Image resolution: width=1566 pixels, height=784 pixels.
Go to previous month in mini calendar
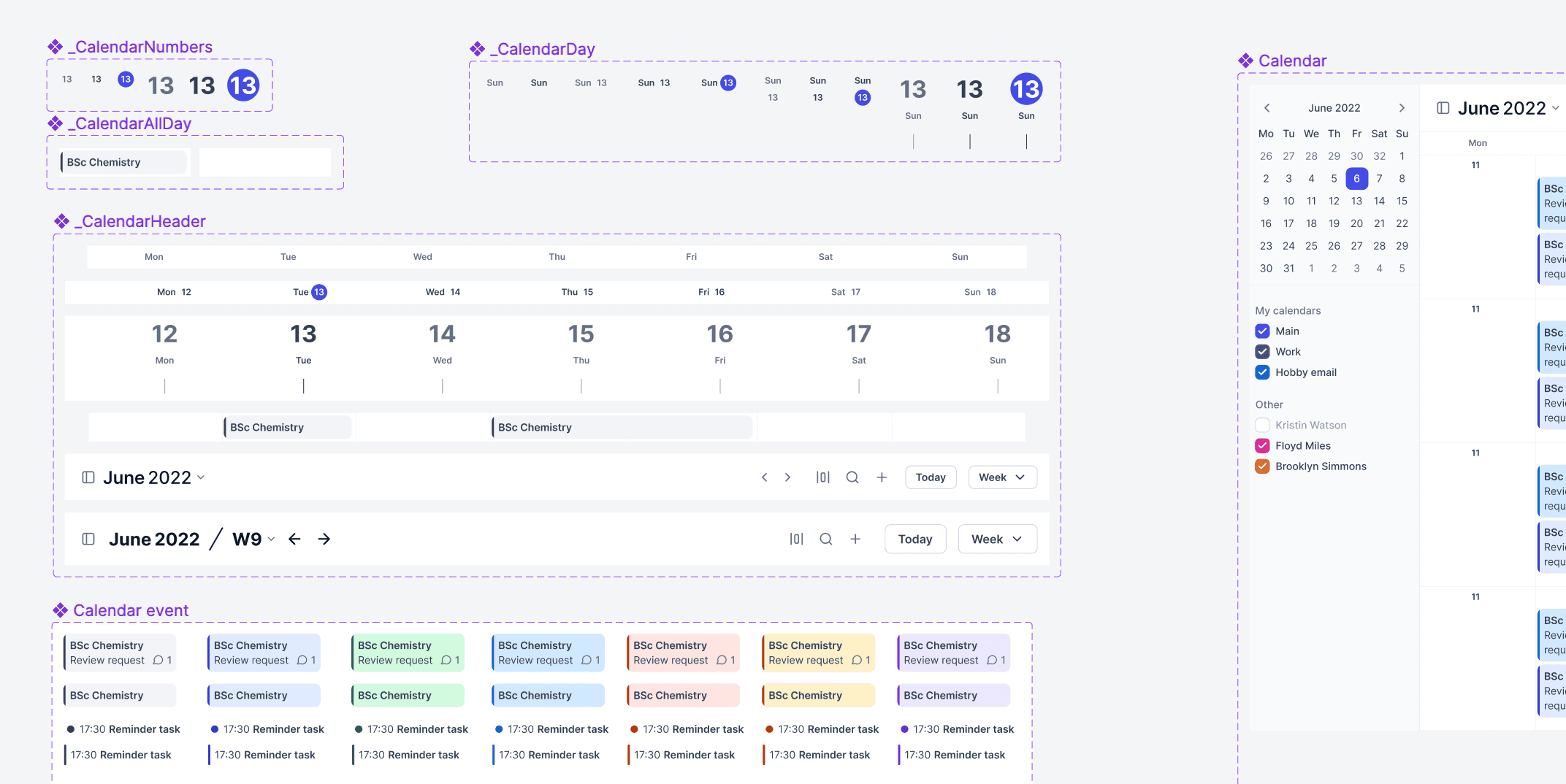click(x=1267, y=108)
